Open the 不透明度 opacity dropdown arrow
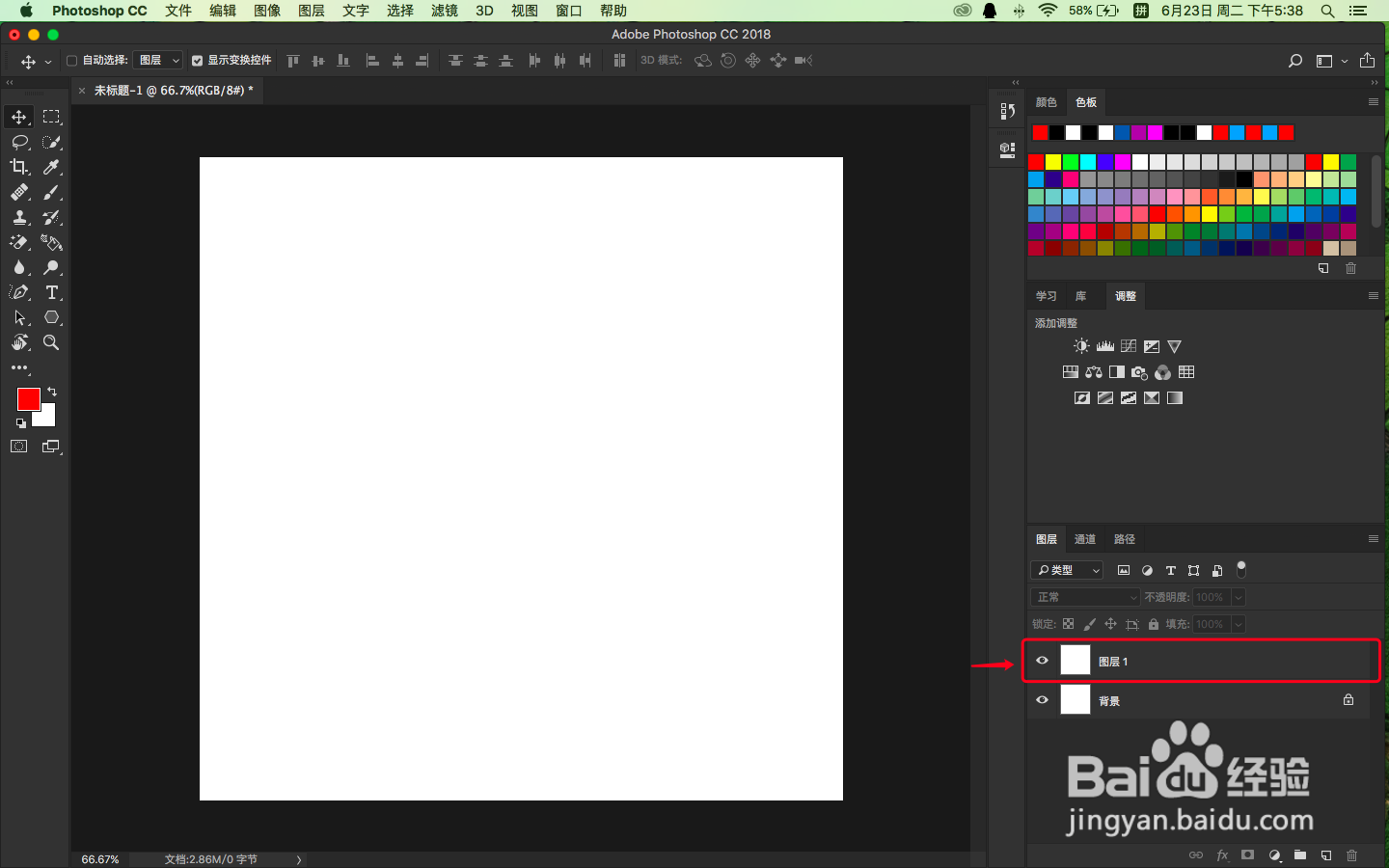Image resolution: width=1389 pixels, height=868 pixels. click(x=1239, y=597)
